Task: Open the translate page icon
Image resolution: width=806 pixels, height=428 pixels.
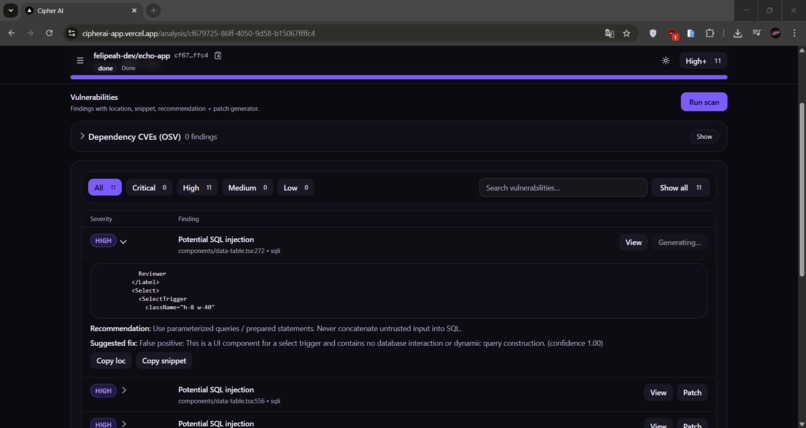Action: 609,33
